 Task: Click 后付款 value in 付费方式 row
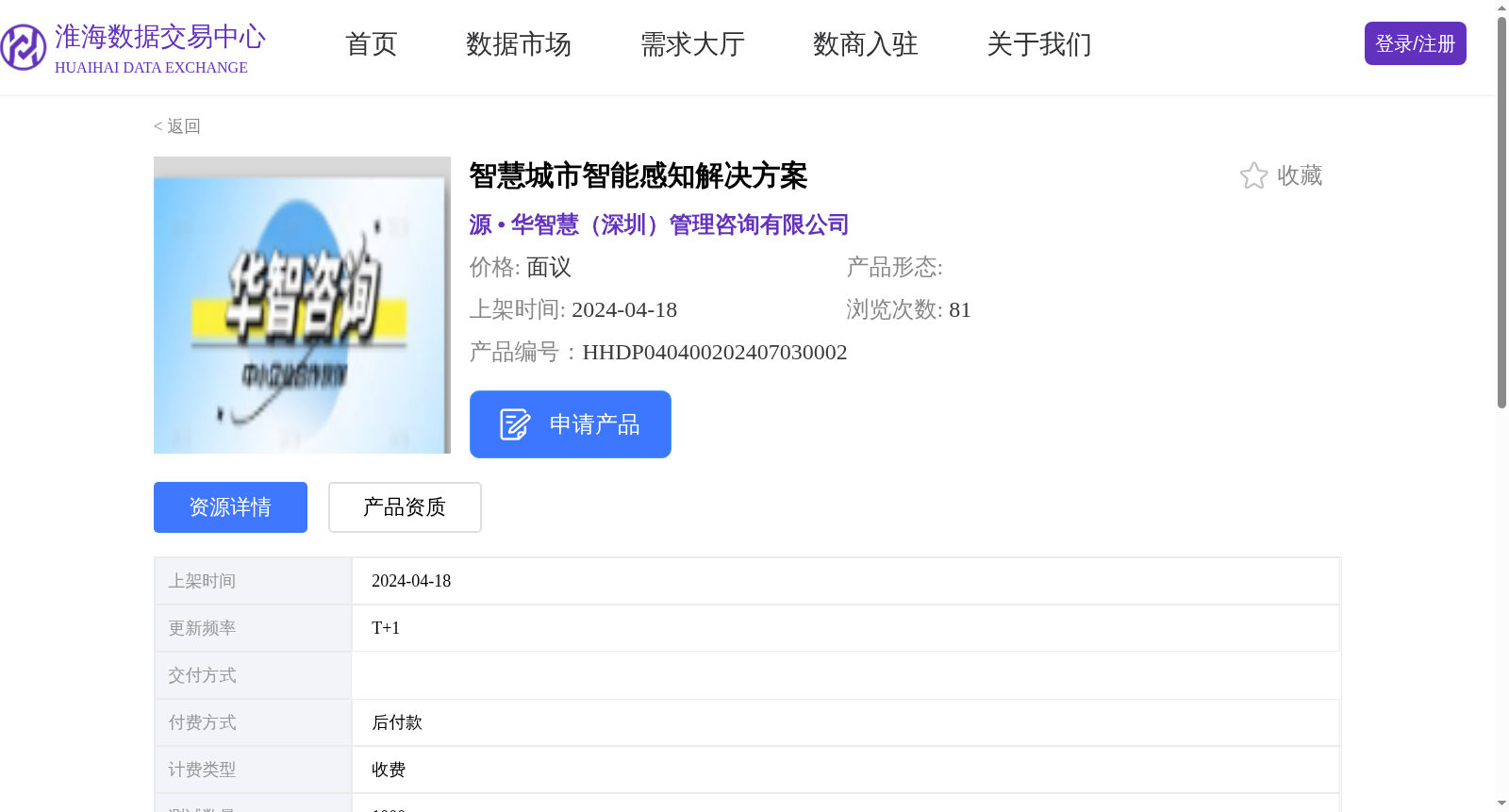[397, 722]
